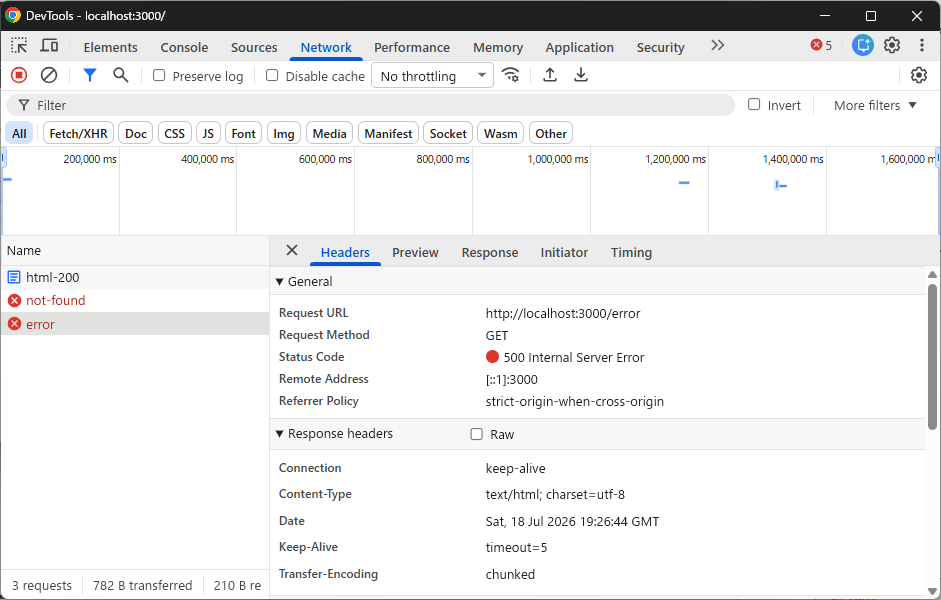The image size is (941, 600).
Task: Open the network search magnifier
Action: (x=121, y=75)
